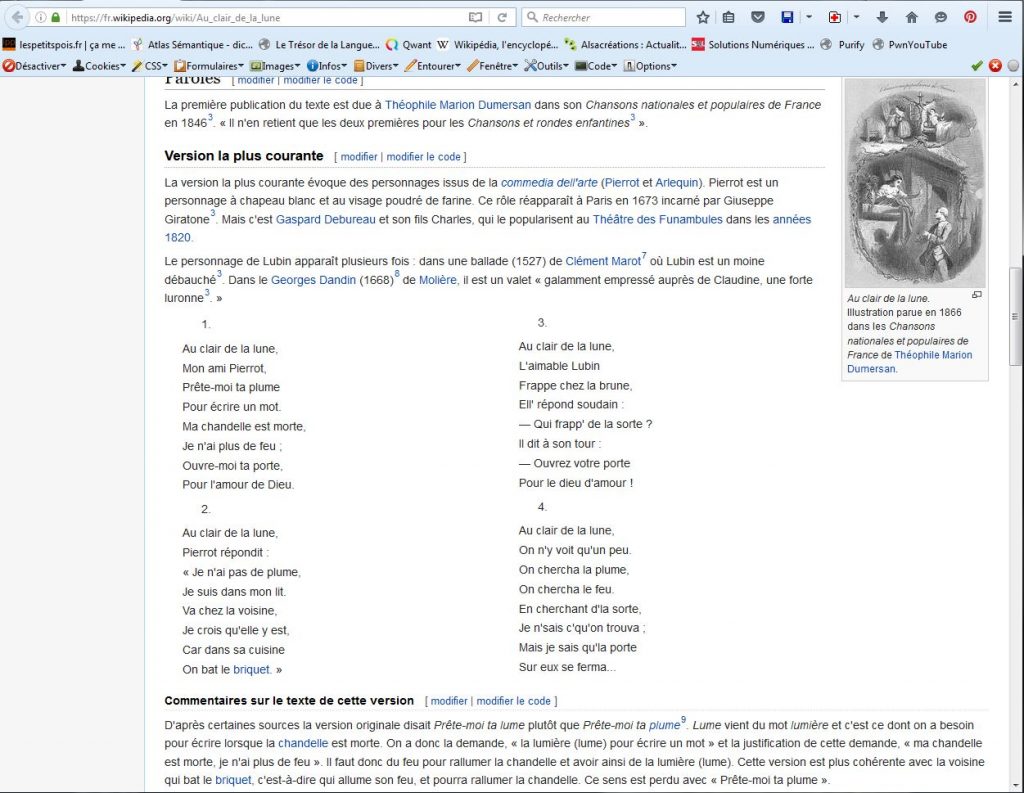Follow the Théophile Marion Dumersan link in paragraph
Screen dimensions: 1024x793
tap(458, 105)
